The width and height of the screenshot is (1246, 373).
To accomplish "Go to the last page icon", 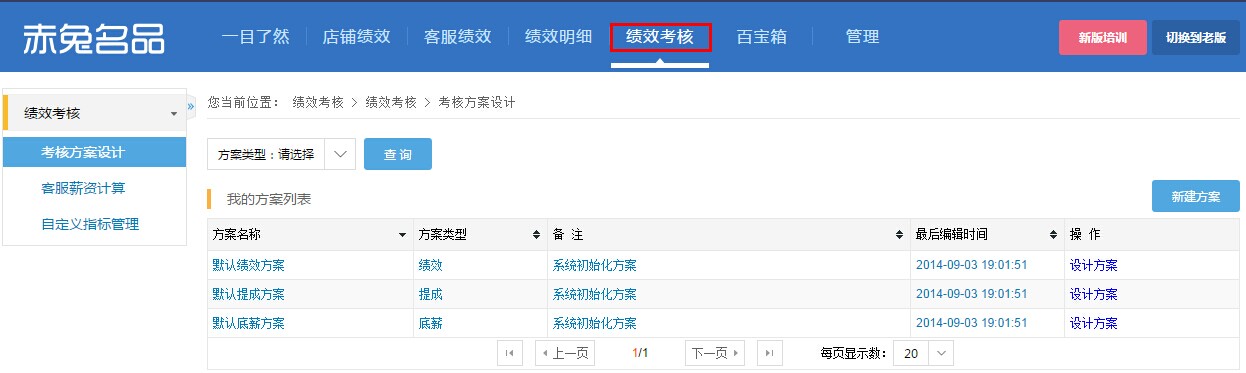I will pos(770,353).
